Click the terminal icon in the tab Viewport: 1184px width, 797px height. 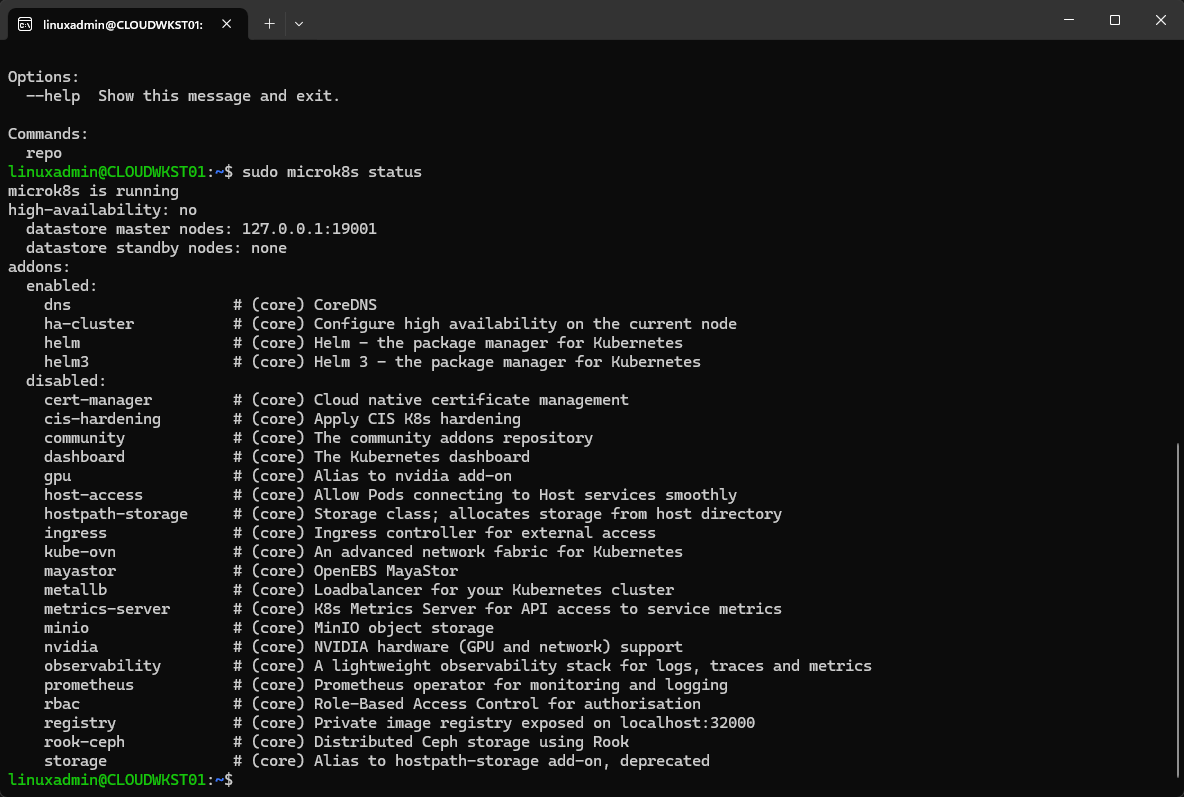25,23
